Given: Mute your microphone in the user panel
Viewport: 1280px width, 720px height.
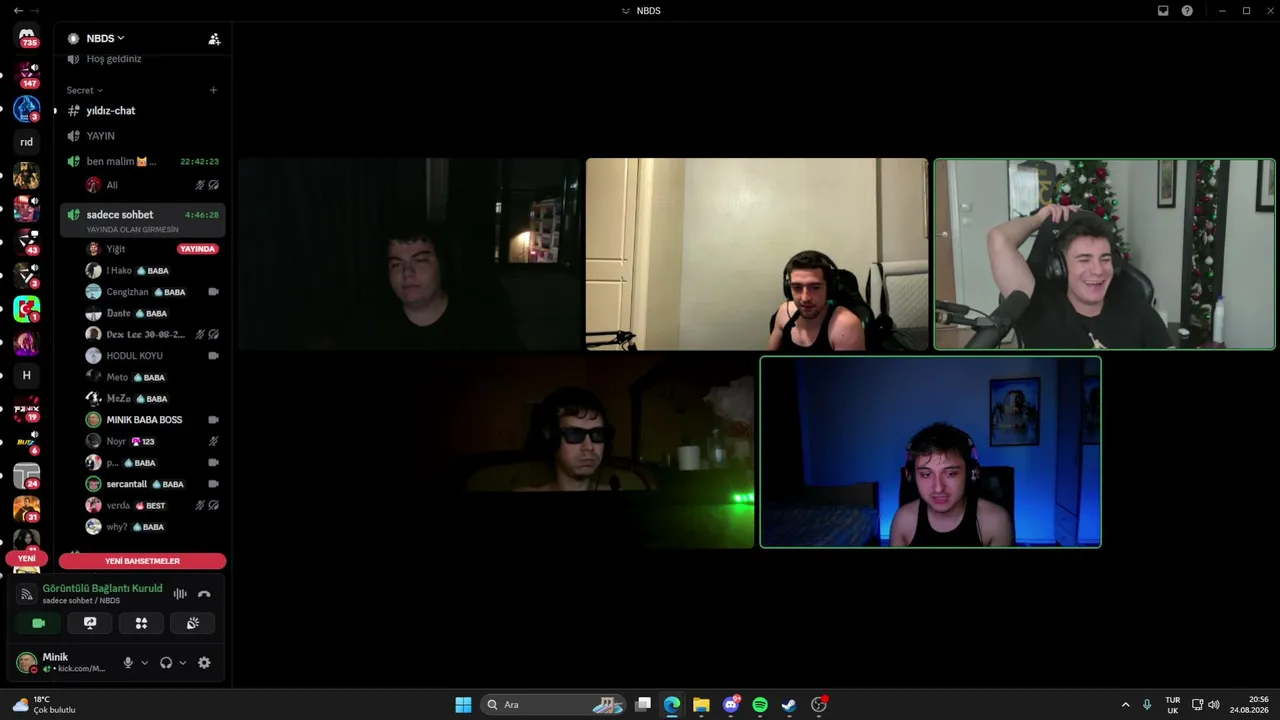Looking at the screenshot, I should (128, 663).
